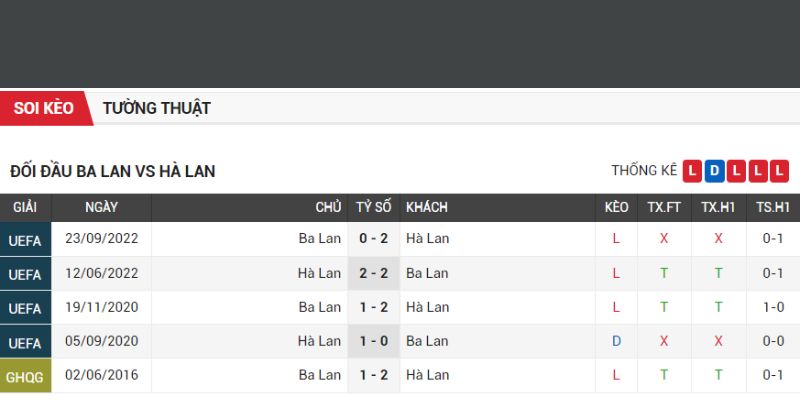Image resolution: width=800 pixels, height=400 pixels.
Task: Open the SOI KÈO tab
Action: click(x=44, y=108)
